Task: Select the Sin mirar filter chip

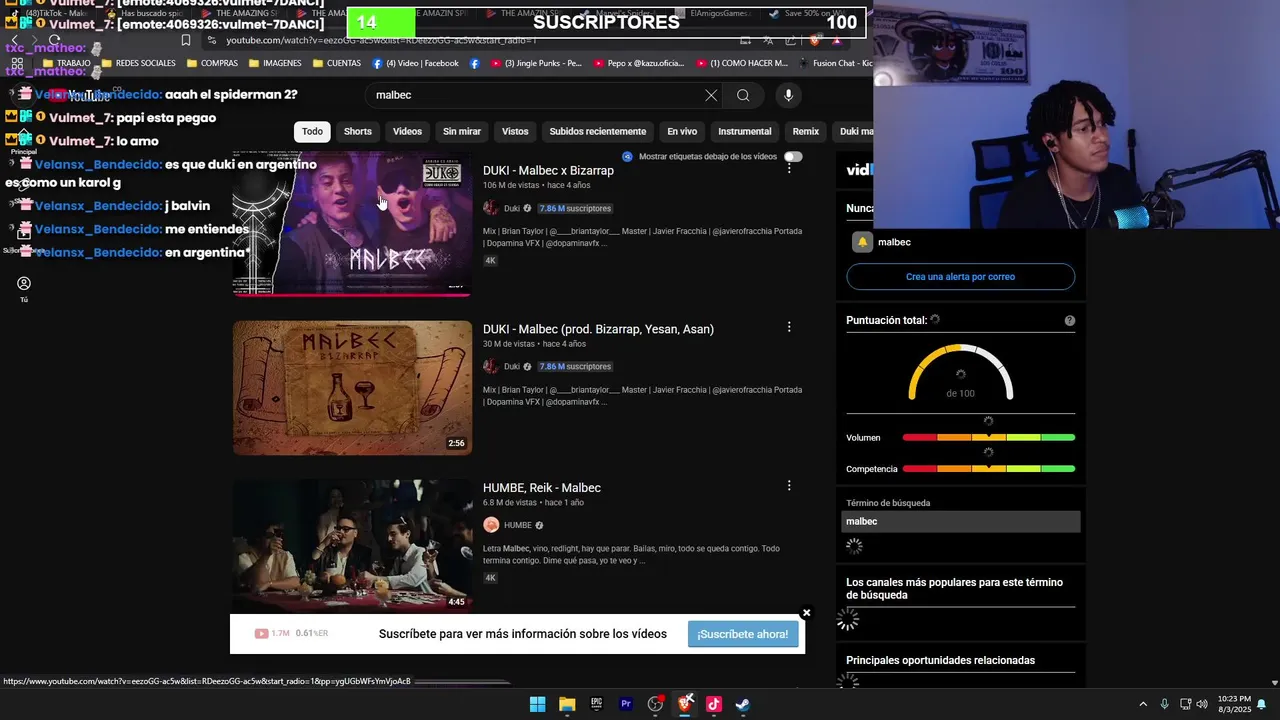Action: click(x=462, y=131)
